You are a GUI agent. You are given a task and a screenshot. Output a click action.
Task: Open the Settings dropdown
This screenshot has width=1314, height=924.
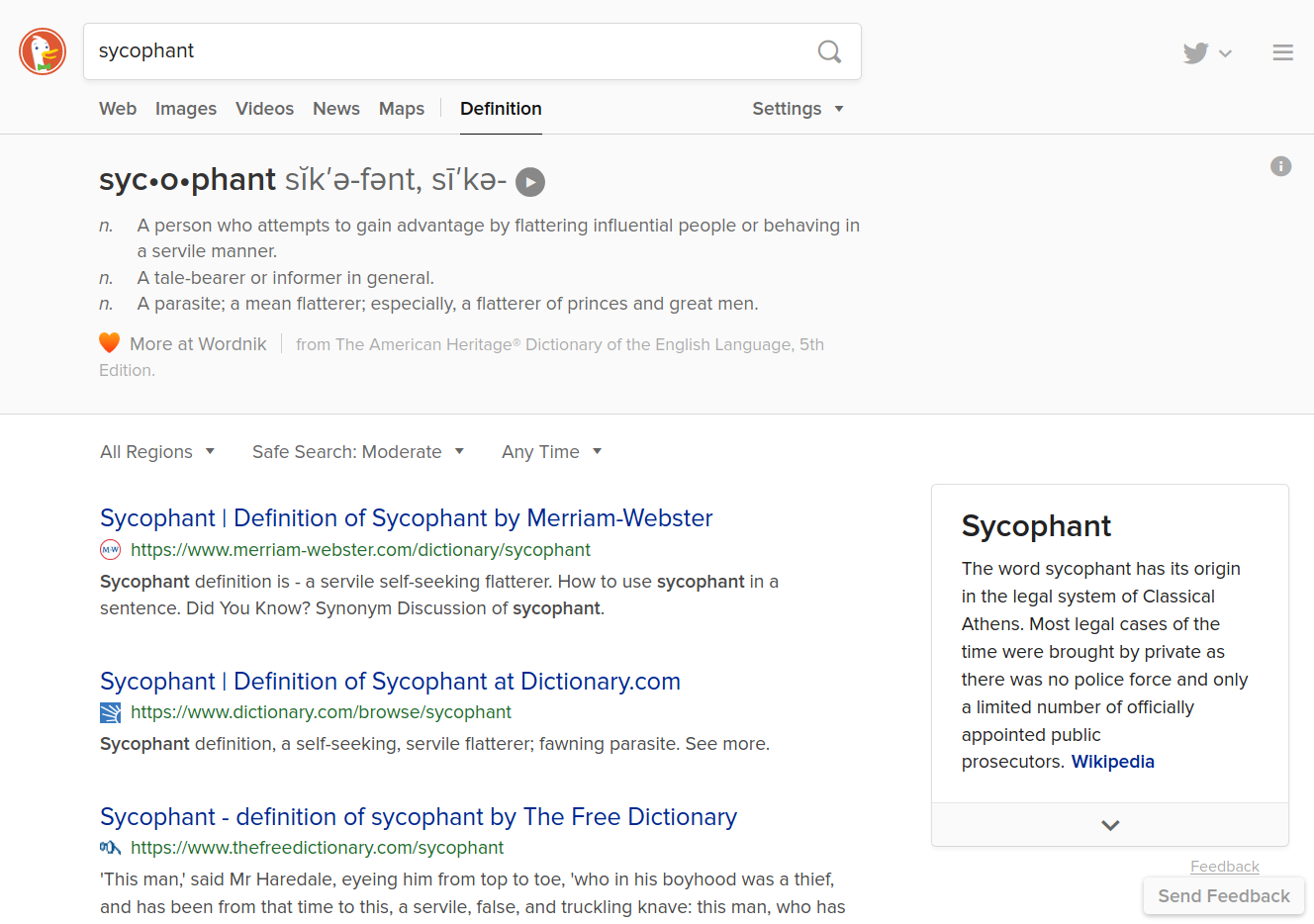pos(798,109)
